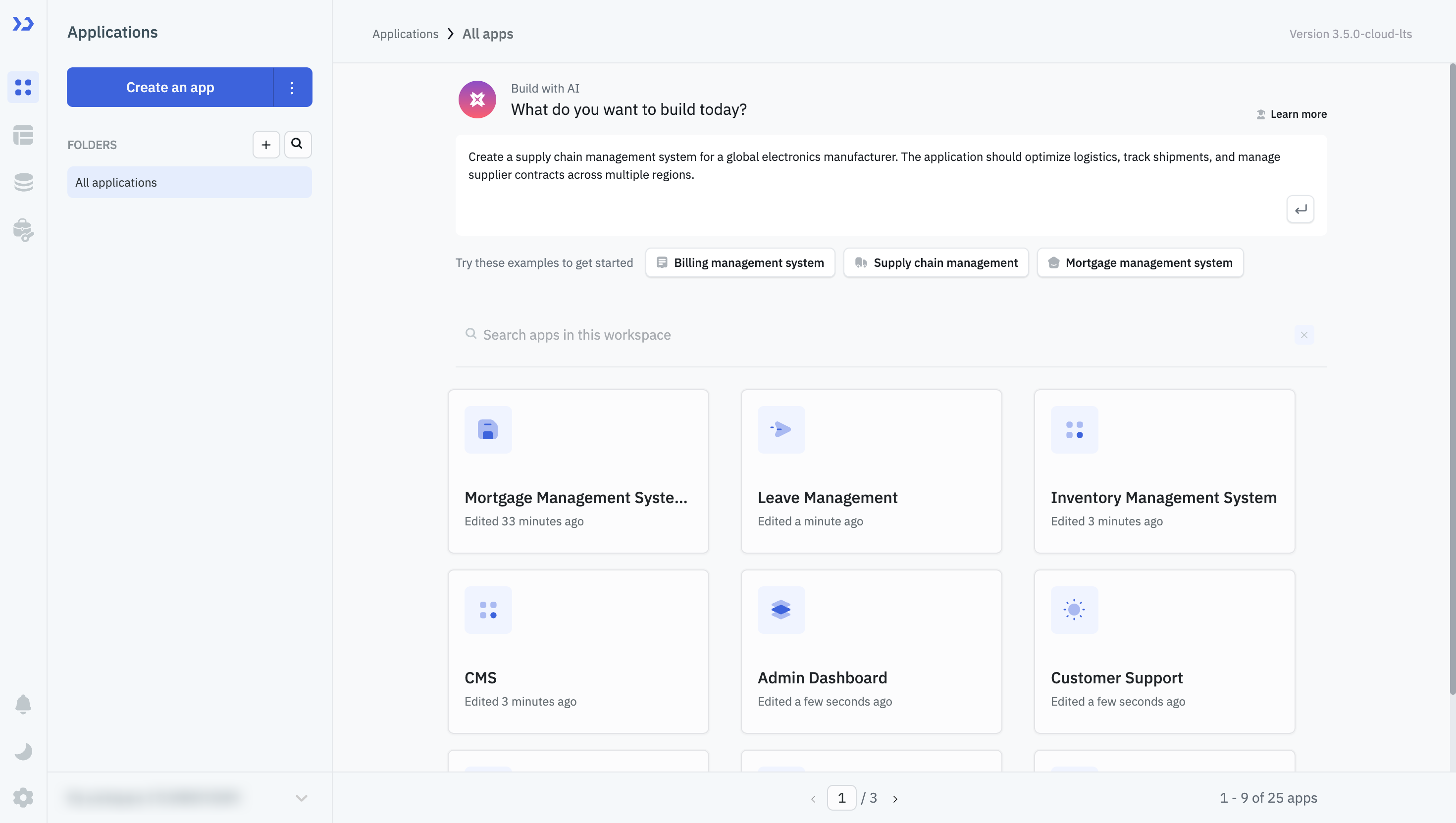Select All applications folder

click(116, 182)
